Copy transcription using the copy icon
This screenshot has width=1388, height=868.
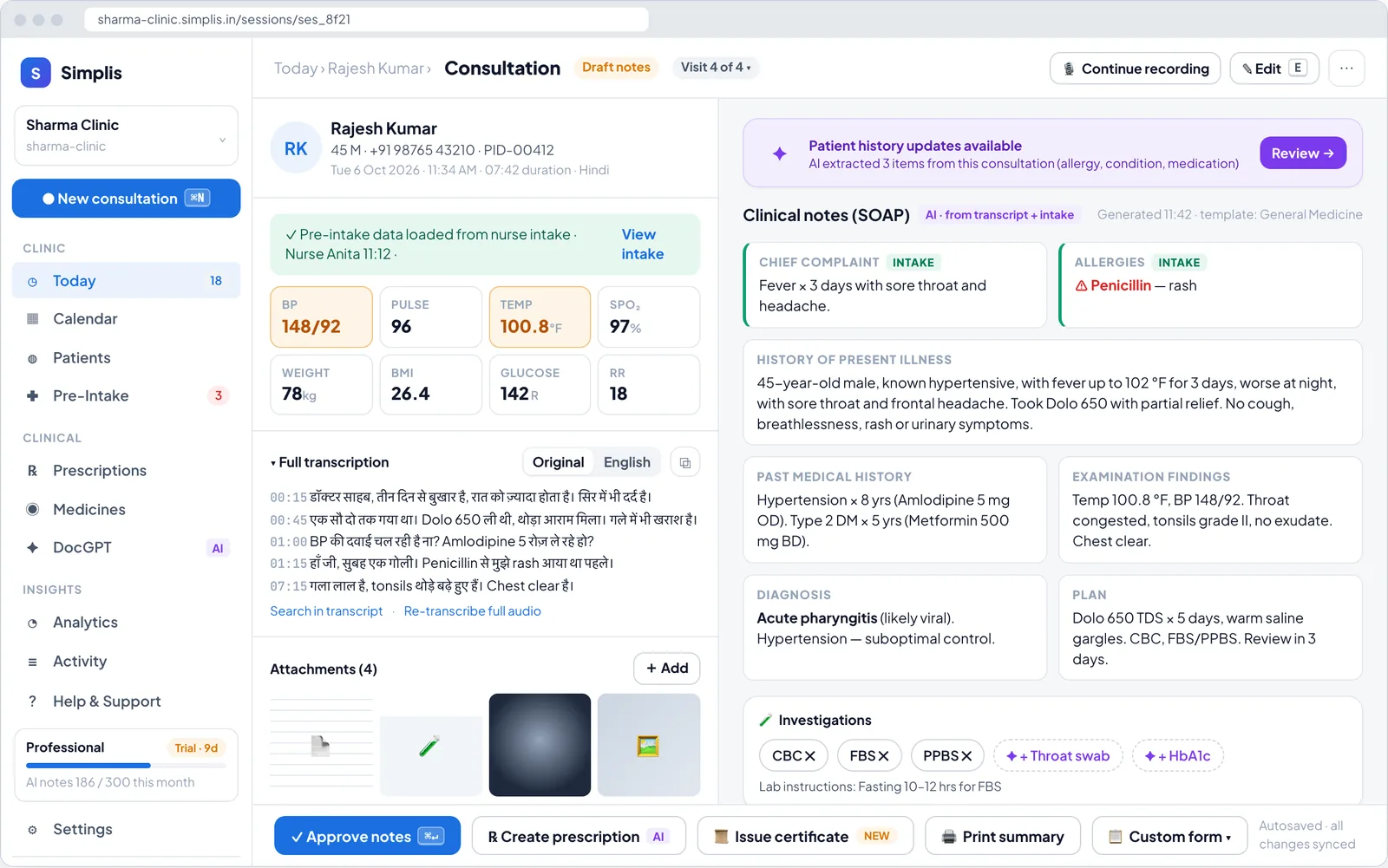pyautogui.click(x=685, y=463)
